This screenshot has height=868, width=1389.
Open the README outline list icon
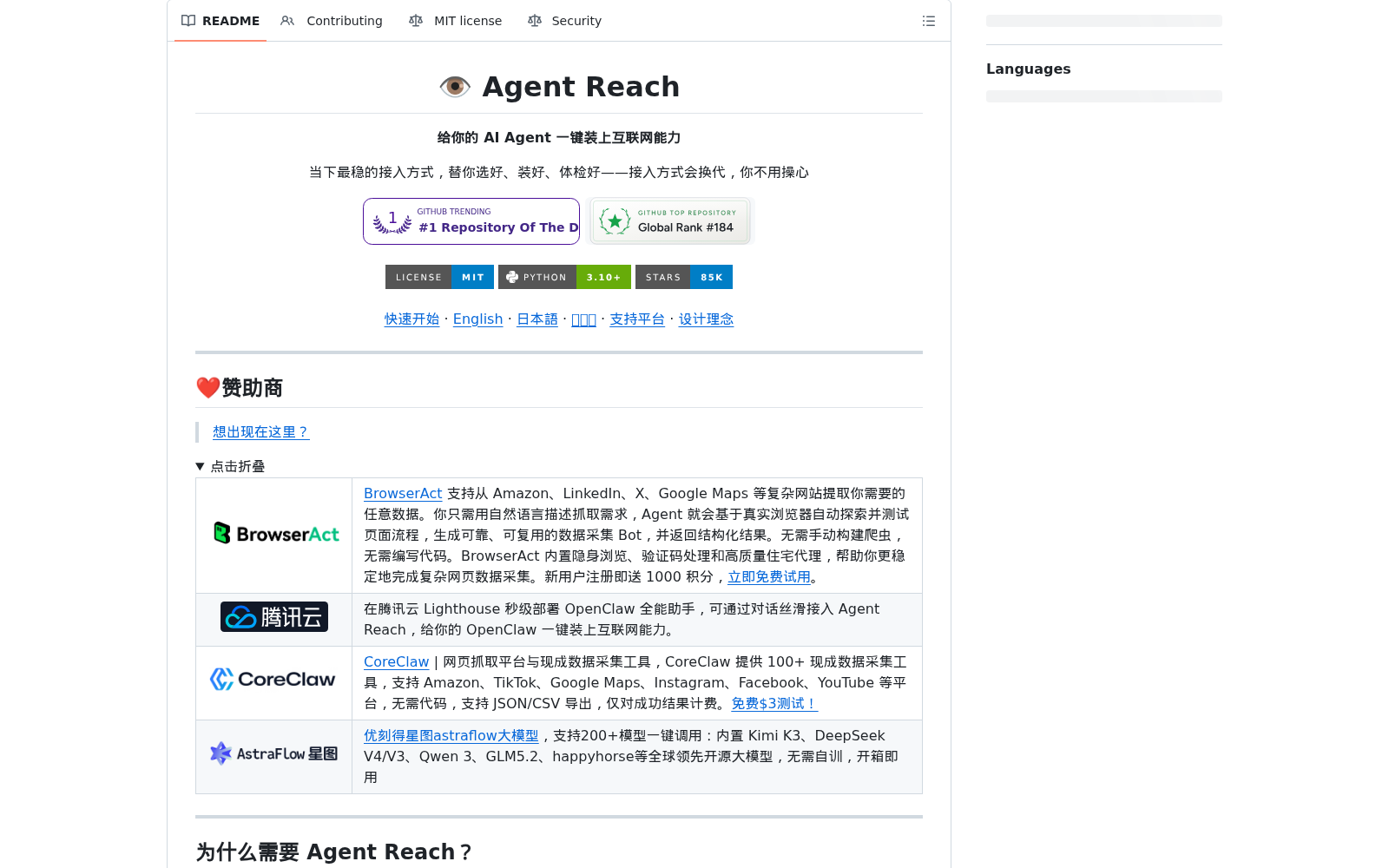[x=928, y=21]
